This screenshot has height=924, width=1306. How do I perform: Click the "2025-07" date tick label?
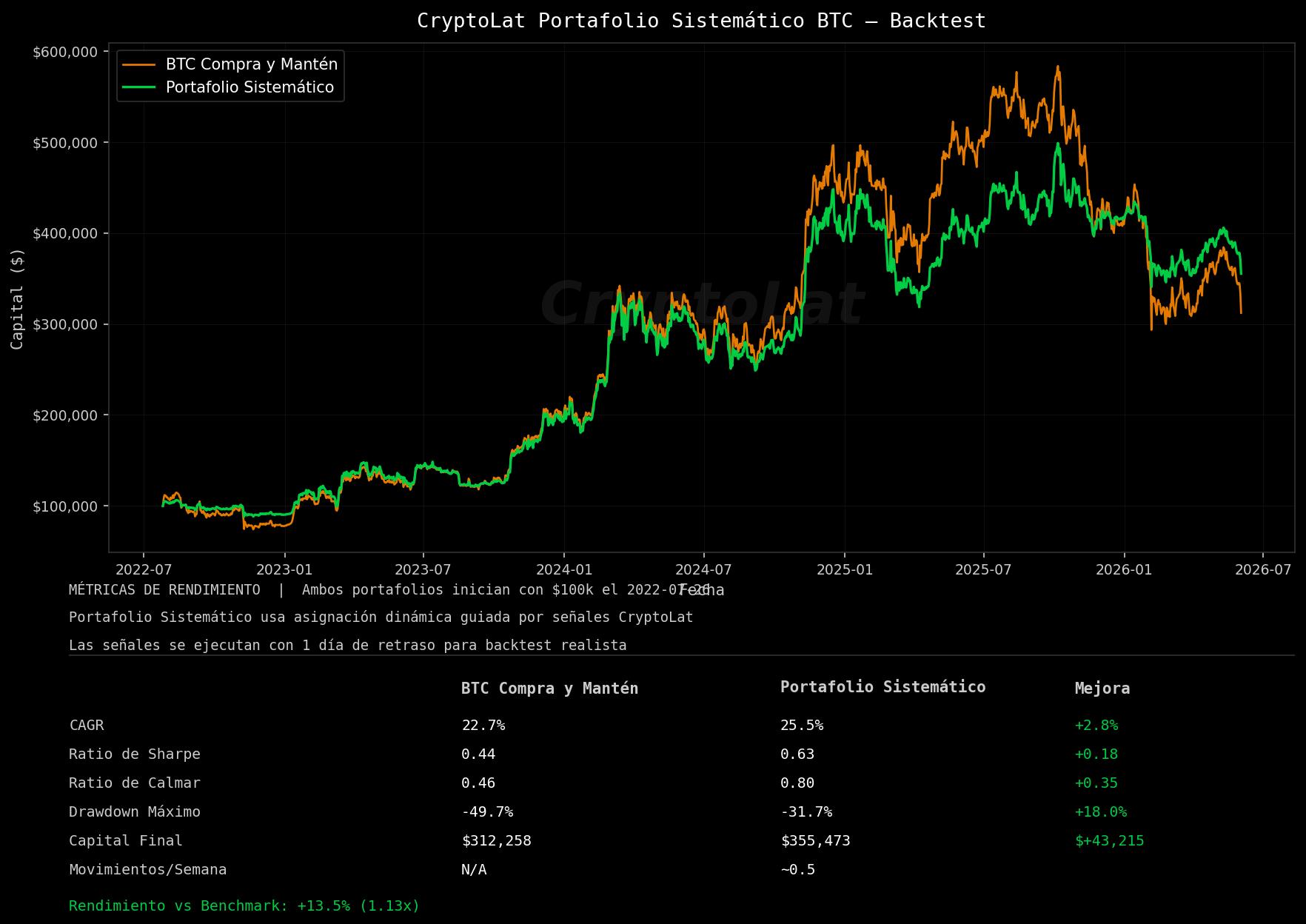(x=983, y=570)
